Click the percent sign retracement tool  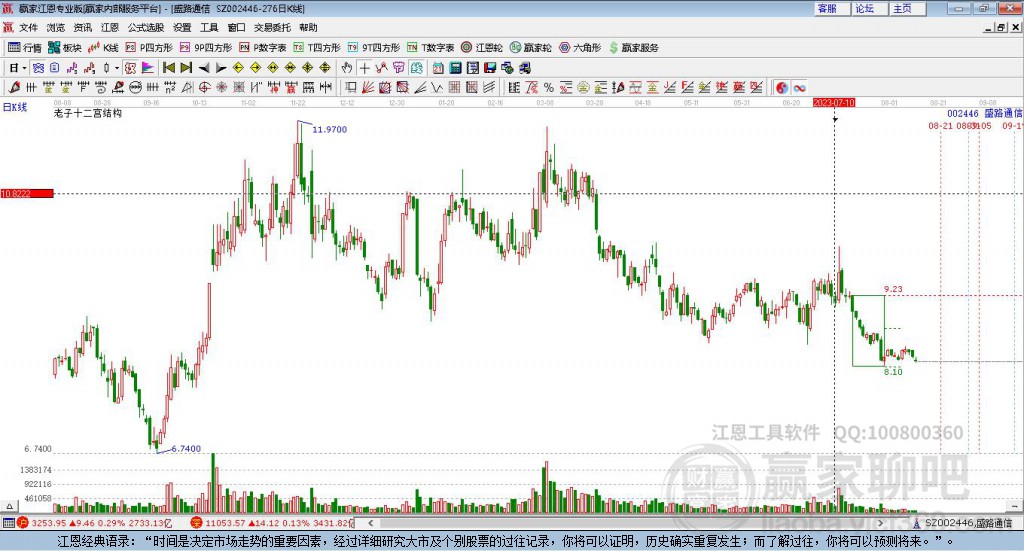coord(549,87)
